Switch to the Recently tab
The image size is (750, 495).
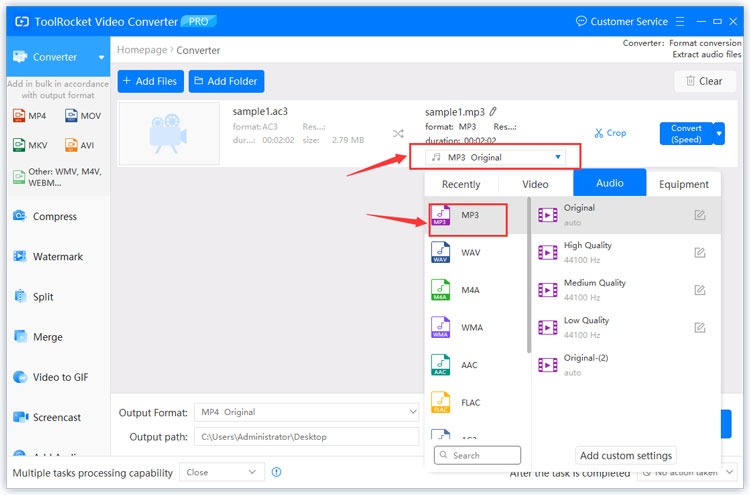[461, 184]
